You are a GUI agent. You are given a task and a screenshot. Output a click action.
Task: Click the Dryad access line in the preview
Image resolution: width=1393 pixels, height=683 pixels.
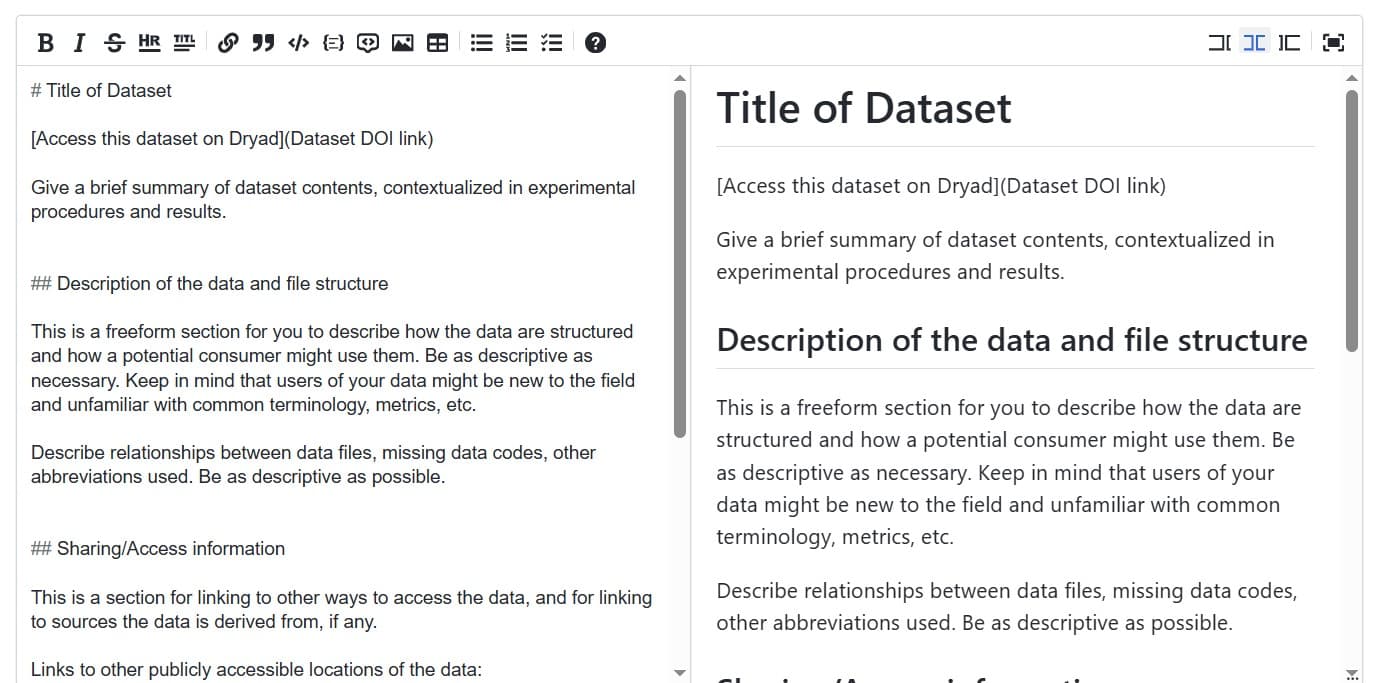941,186
